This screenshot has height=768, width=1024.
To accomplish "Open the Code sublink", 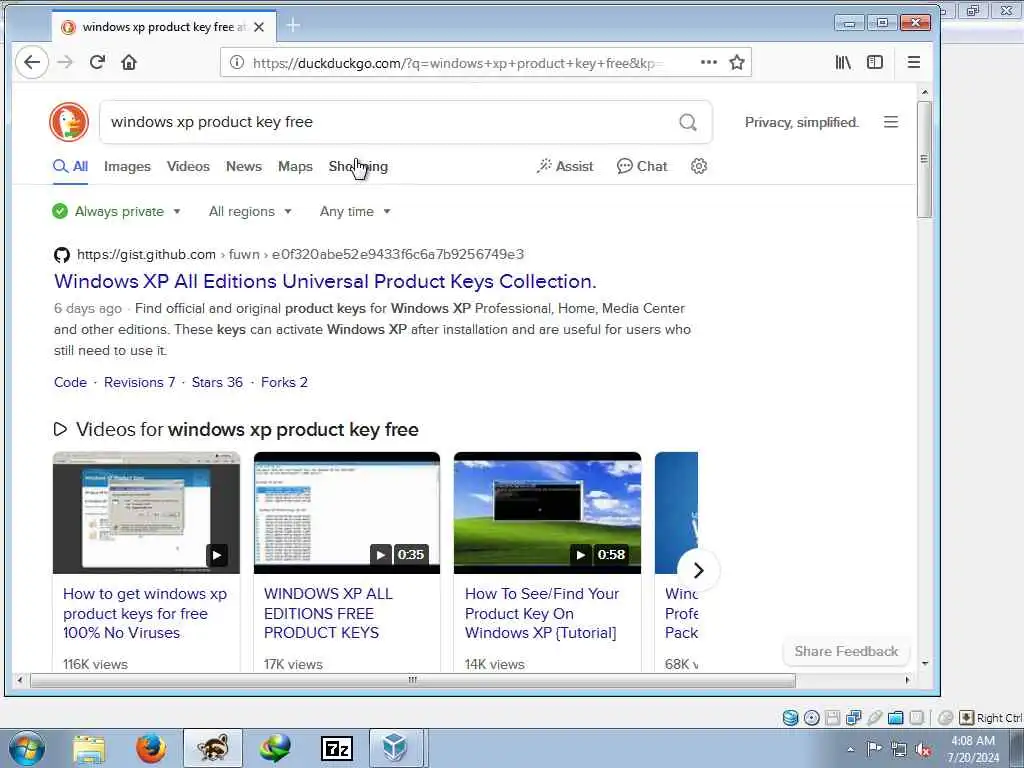I will point(71,382).
